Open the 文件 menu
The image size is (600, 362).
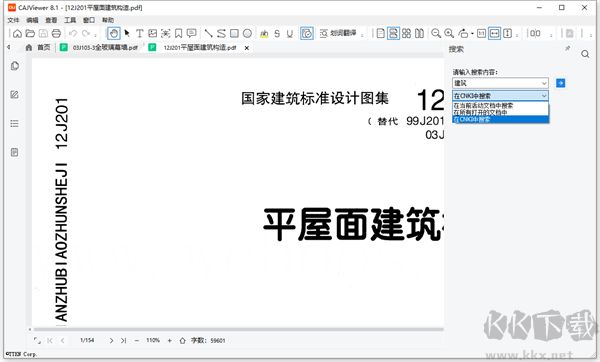tap(13, 20)
